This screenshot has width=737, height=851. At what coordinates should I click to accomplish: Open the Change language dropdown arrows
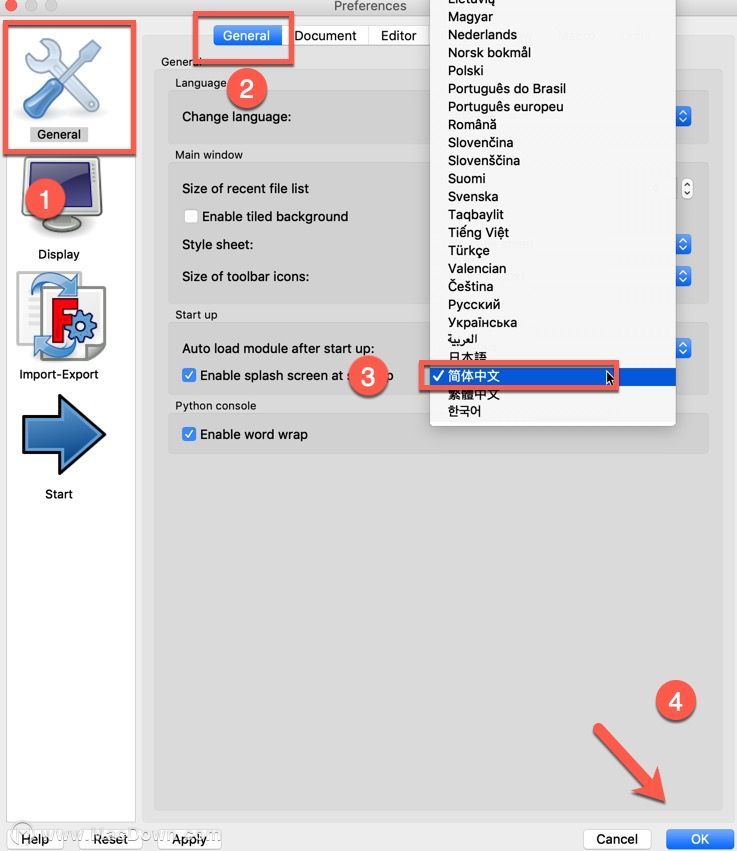(683, 117)
